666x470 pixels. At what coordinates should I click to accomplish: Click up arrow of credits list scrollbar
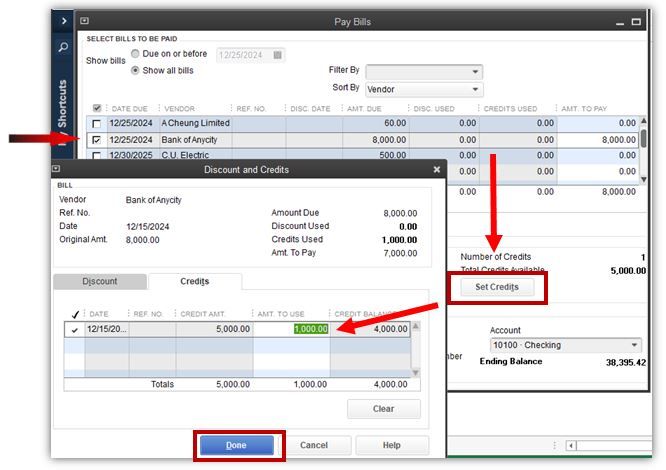416,326
